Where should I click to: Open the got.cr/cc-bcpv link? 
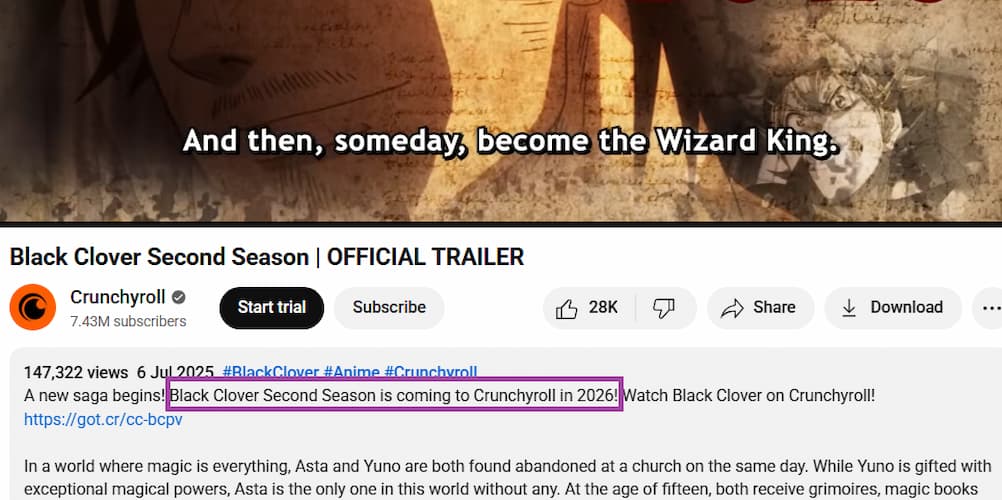103,419
